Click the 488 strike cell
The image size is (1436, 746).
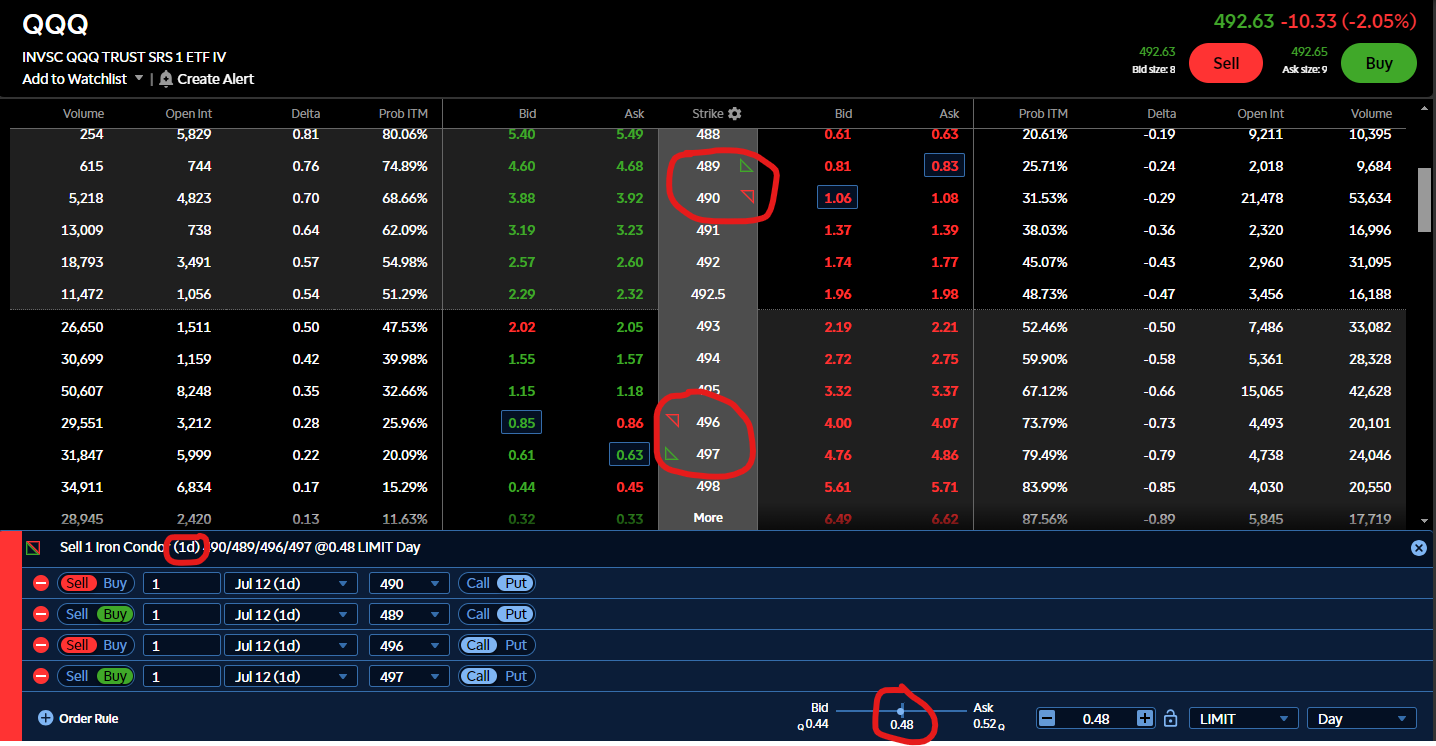(708, 134)
